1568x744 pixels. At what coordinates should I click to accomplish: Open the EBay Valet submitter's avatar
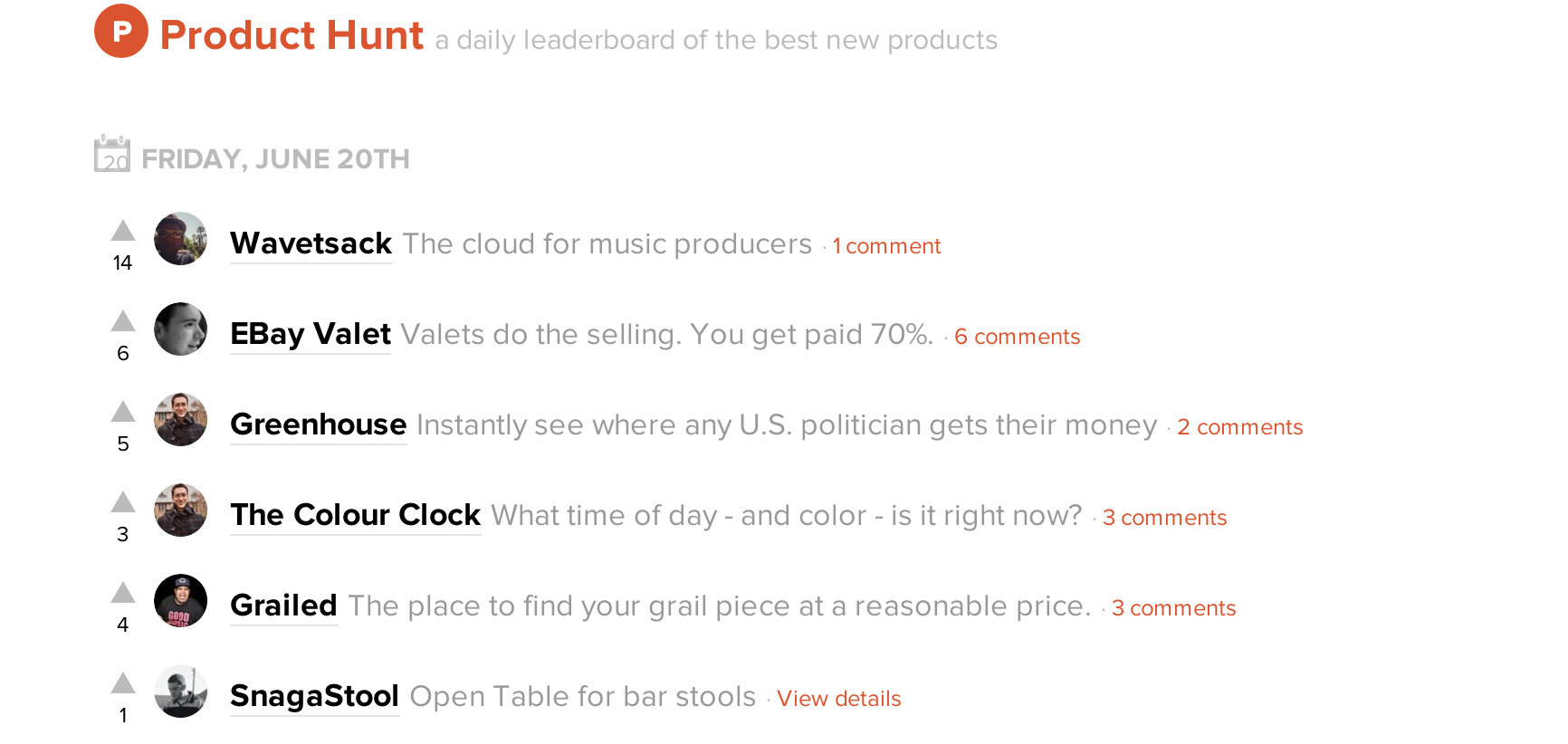tap(181, 329)
